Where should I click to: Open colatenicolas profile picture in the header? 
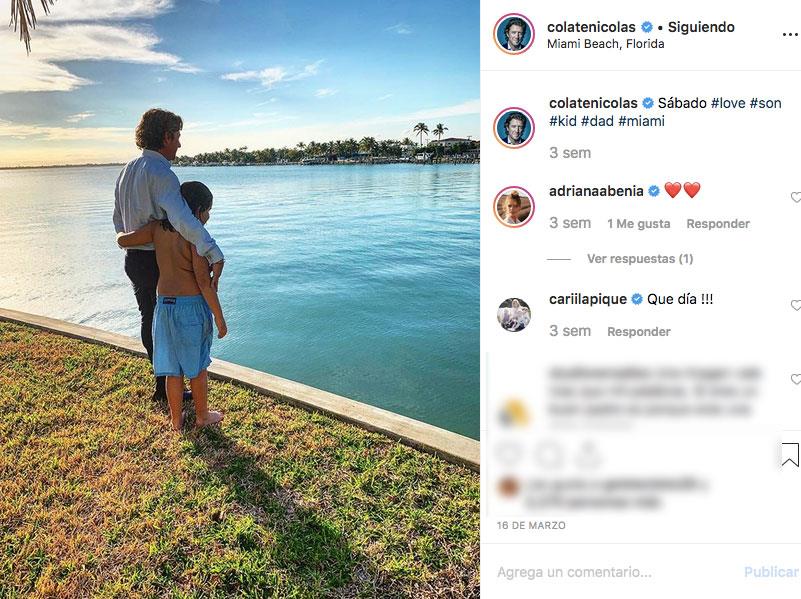tap(514, 34)
